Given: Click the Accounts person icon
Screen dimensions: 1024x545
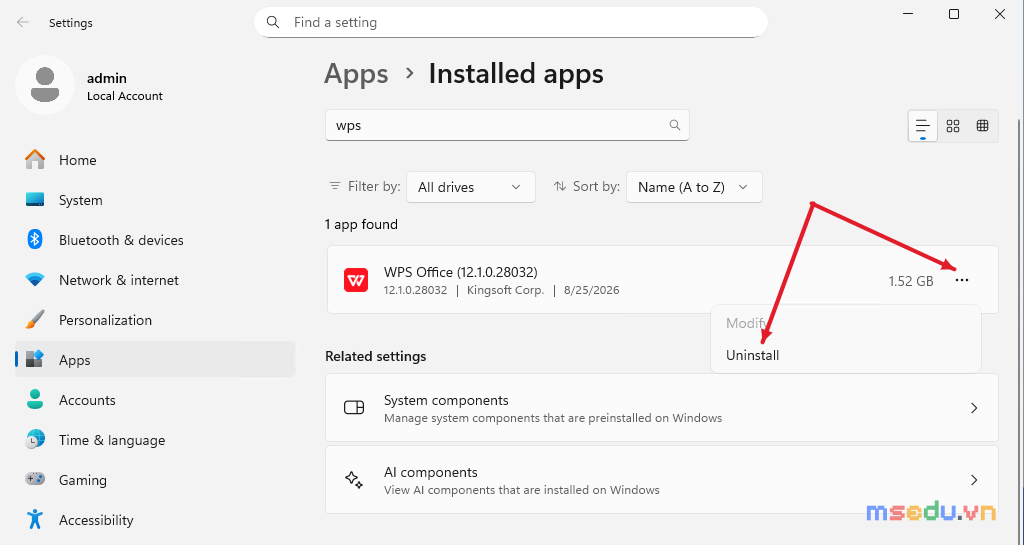Looking at the screenshot, I should click(35, 399).
